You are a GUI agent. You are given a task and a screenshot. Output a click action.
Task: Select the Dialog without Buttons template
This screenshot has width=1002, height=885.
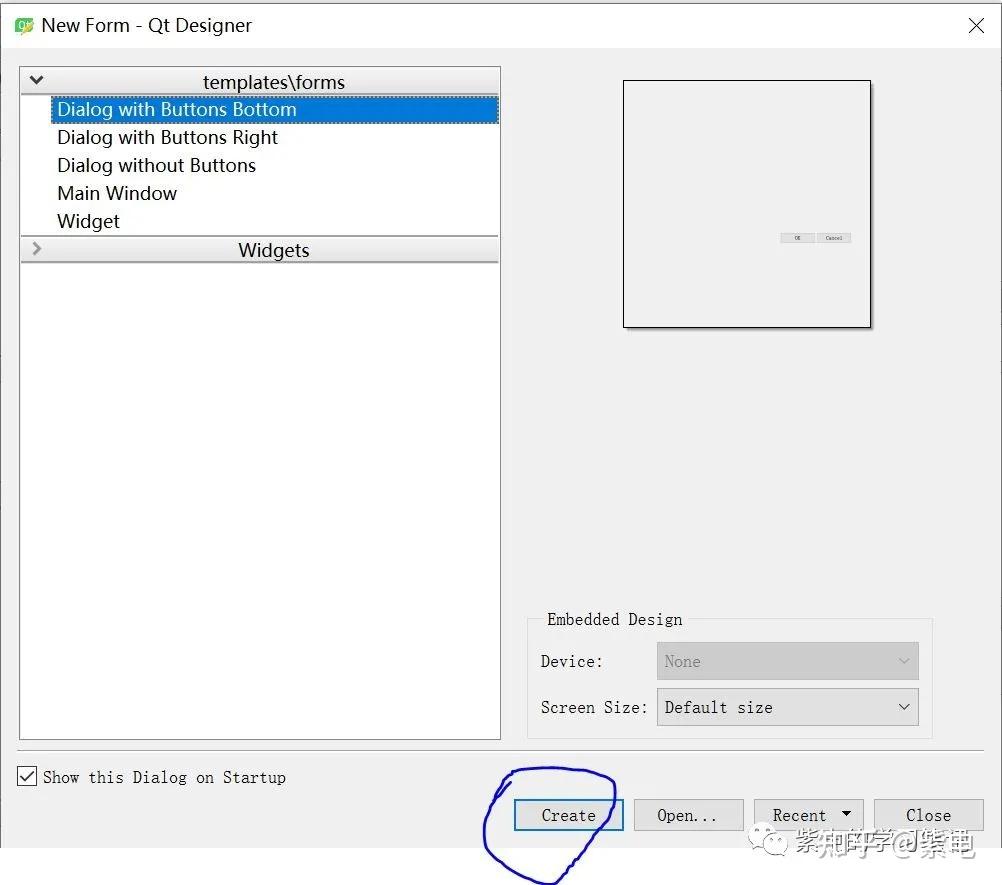pos(156,165)
